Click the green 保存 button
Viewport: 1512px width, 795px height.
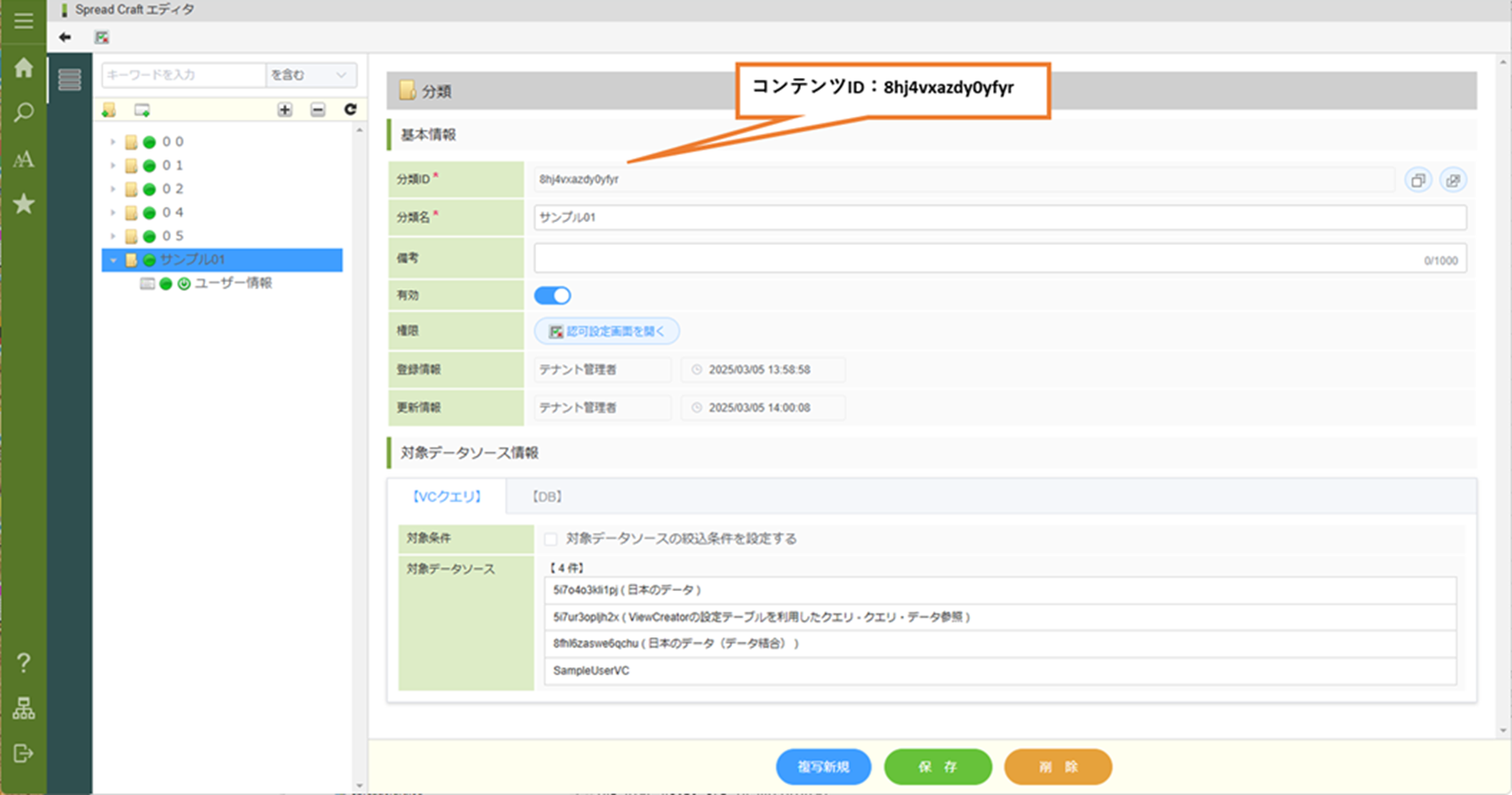(937, 767)
